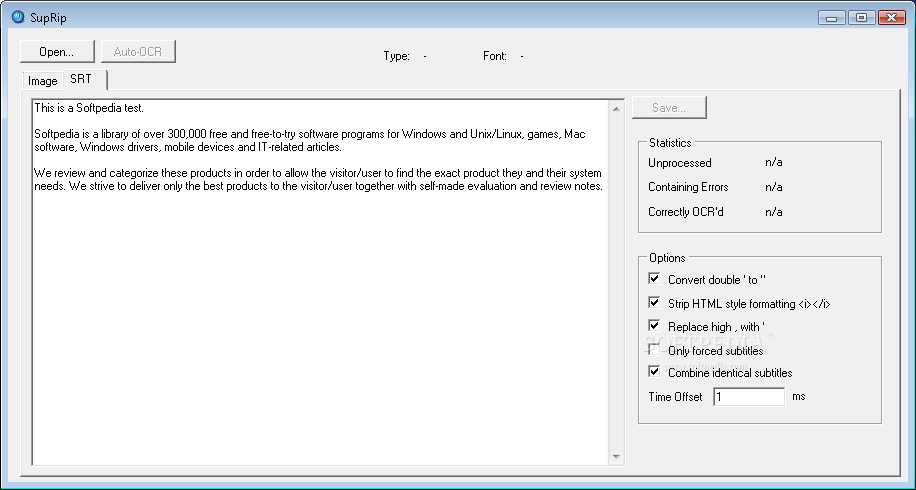Toggle Convert double ' to " checkbox
This screenshot has width=916, height=490.
tap(654, 279)
